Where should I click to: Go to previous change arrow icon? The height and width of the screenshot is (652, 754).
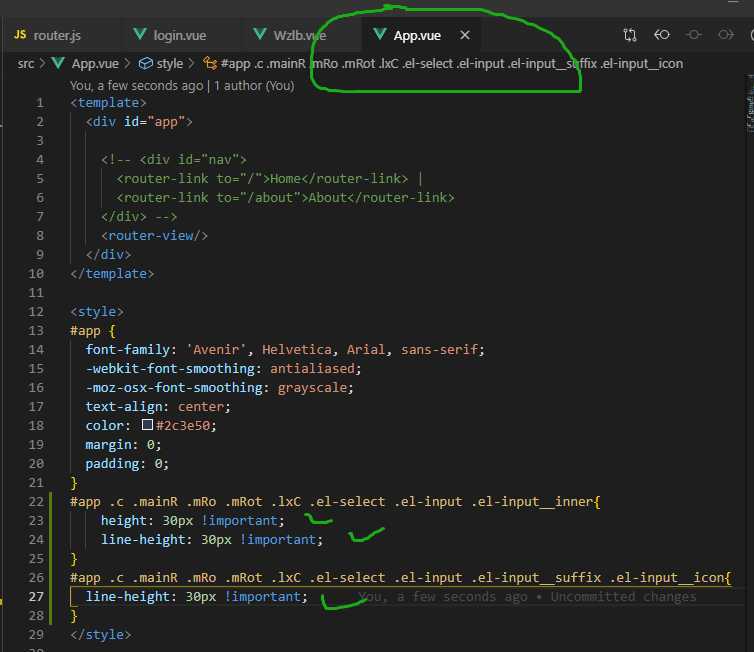[x=662, y=35]
